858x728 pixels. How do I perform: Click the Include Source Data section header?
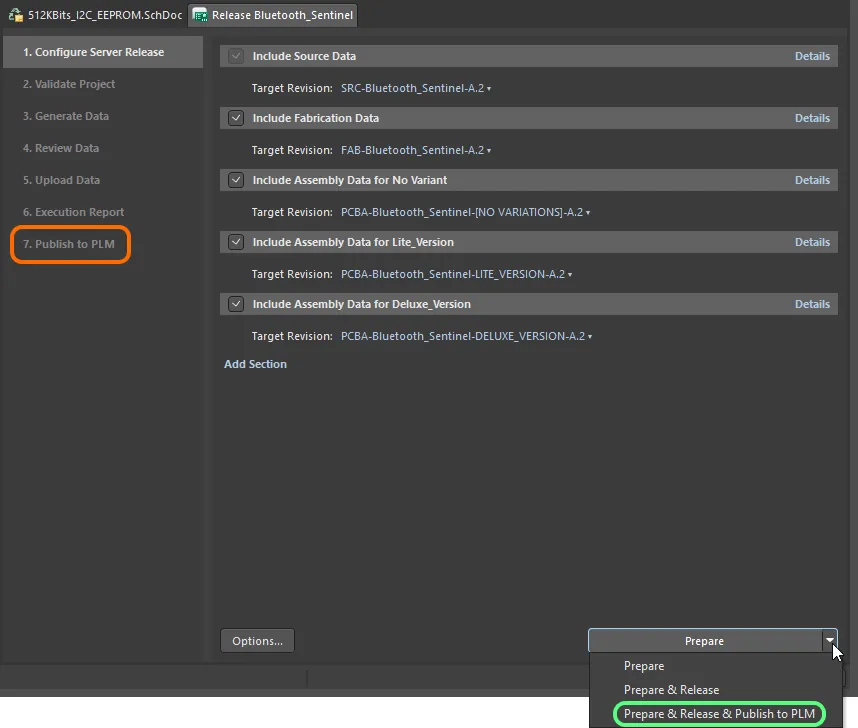pos(529,56)
